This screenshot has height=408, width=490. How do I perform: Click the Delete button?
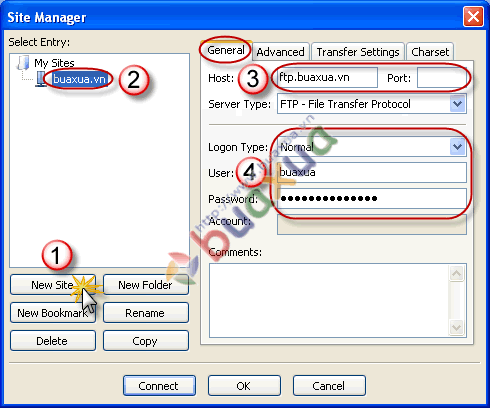pos(53,341)
